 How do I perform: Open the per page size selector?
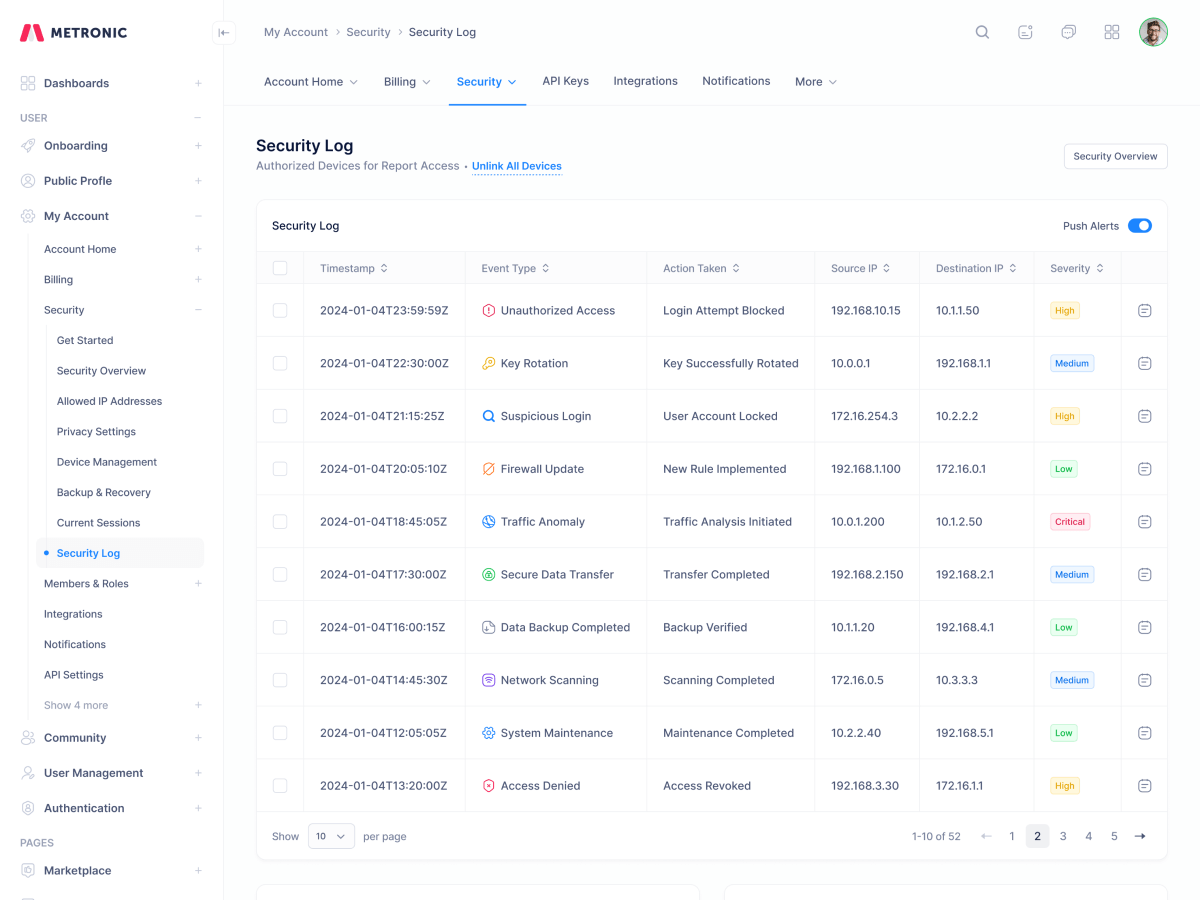[x=330, y=836]
